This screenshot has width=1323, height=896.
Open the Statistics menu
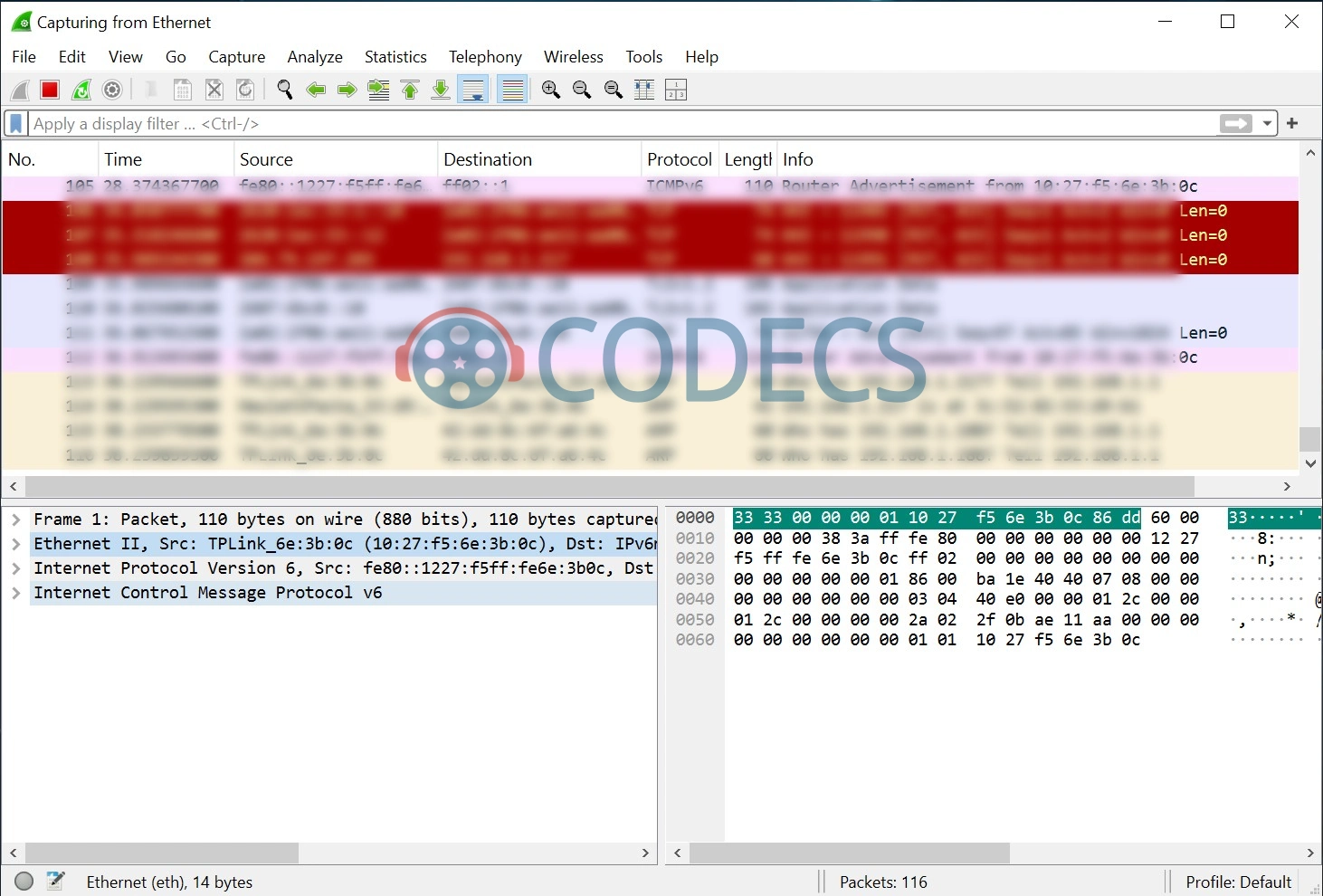coord(395,56)
